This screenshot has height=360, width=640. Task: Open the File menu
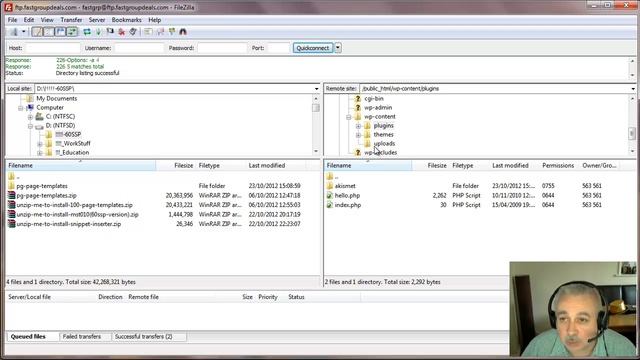click(12, 20)
